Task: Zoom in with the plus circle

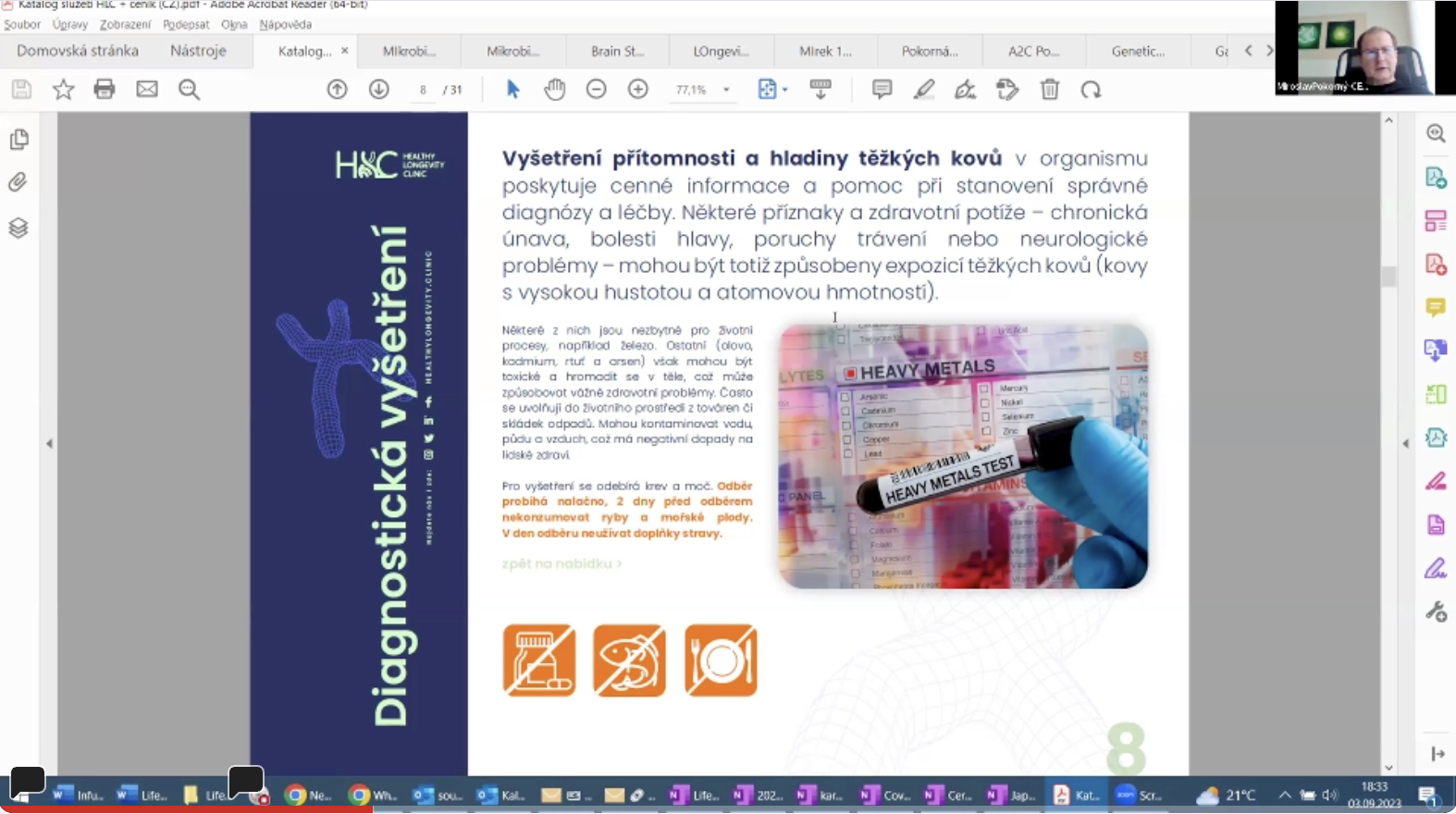Action: coord(638,90)
